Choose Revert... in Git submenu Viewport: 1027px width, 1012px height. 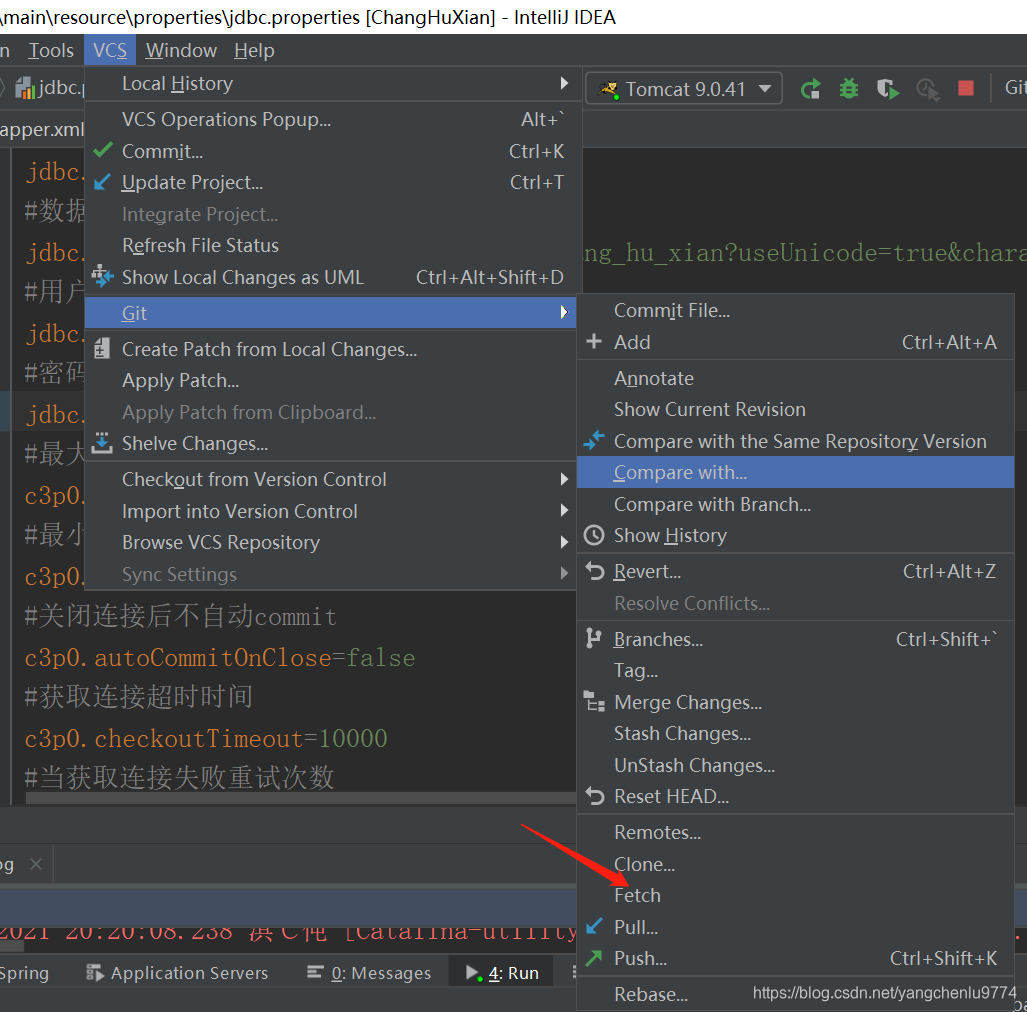click(x=796, y=572)
